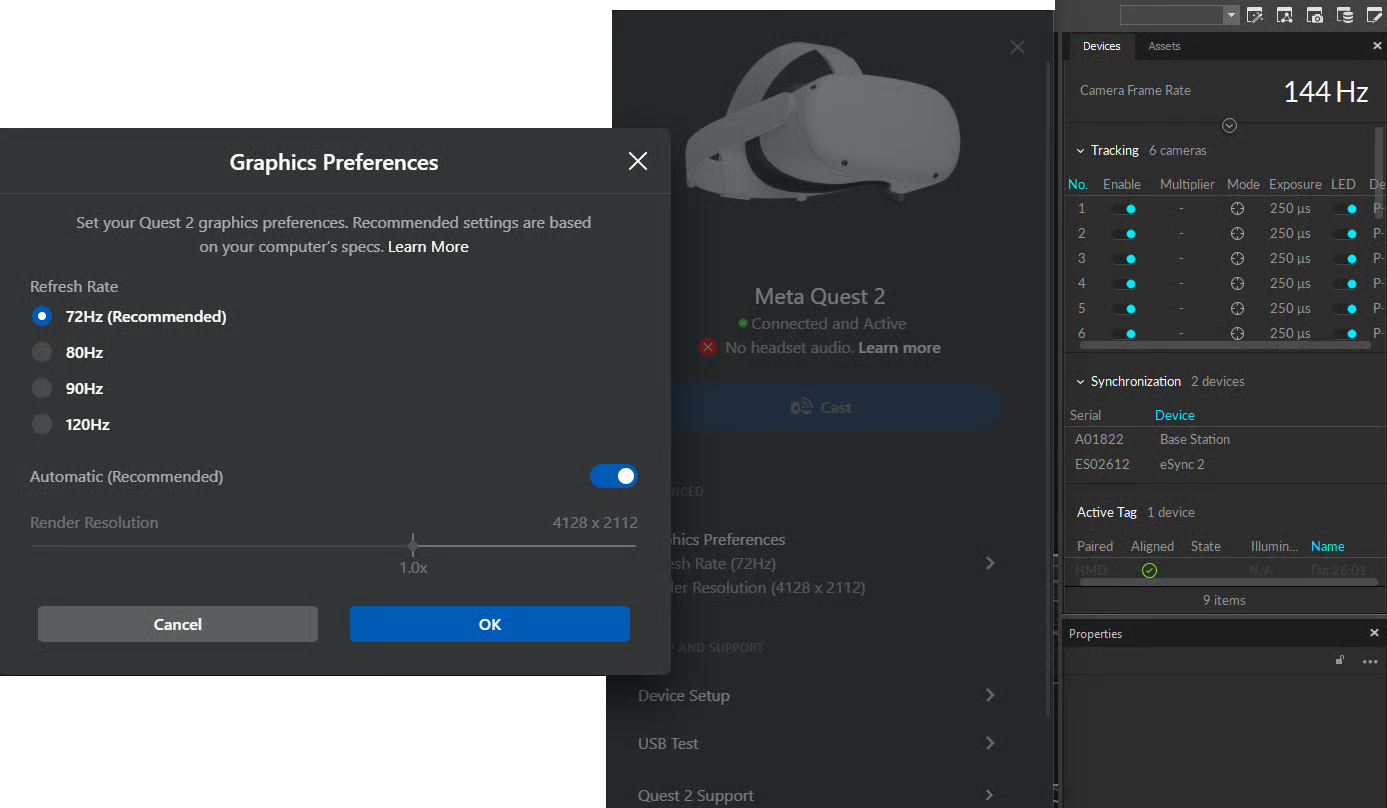Image resolution: width=1387 pixels, height=808 pixels.
Task: Toggle LED switch for camera 5
Action: pos(1345,308)
